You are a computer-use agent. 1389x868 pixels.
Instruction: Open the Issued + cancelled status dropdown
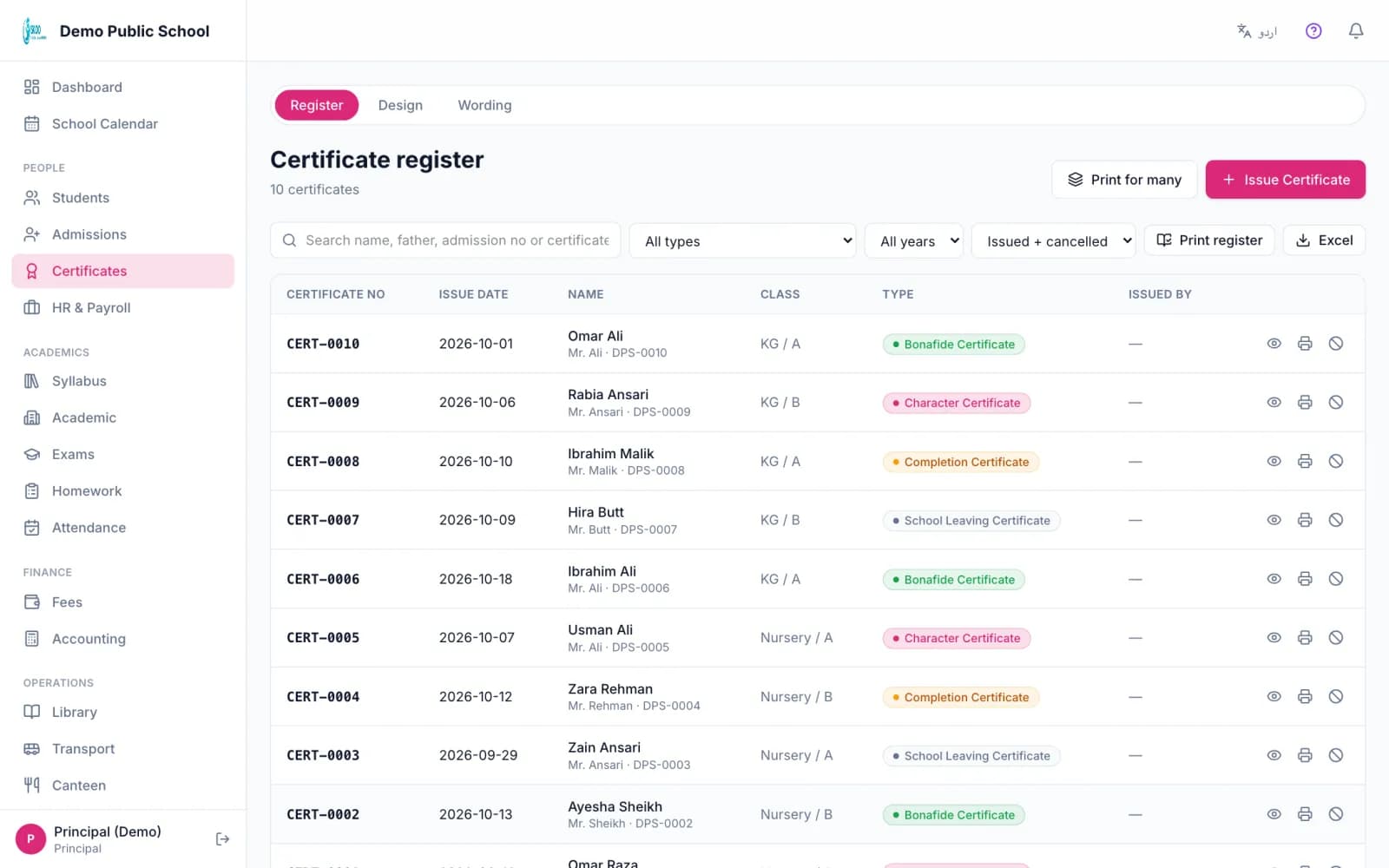pos(1053,240)
